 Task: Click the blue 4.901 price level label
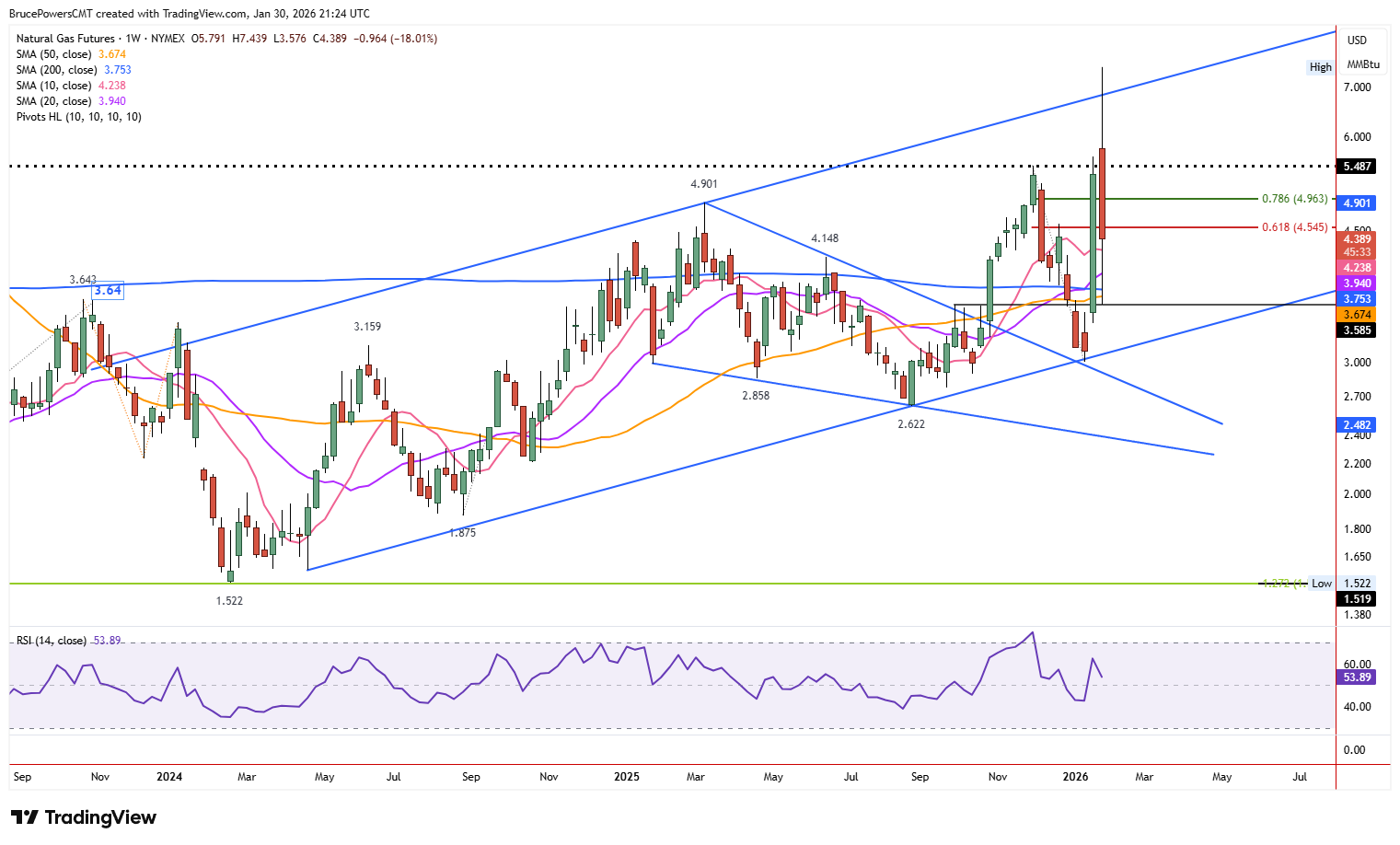pyautogui.click(x=1357, y=203)
